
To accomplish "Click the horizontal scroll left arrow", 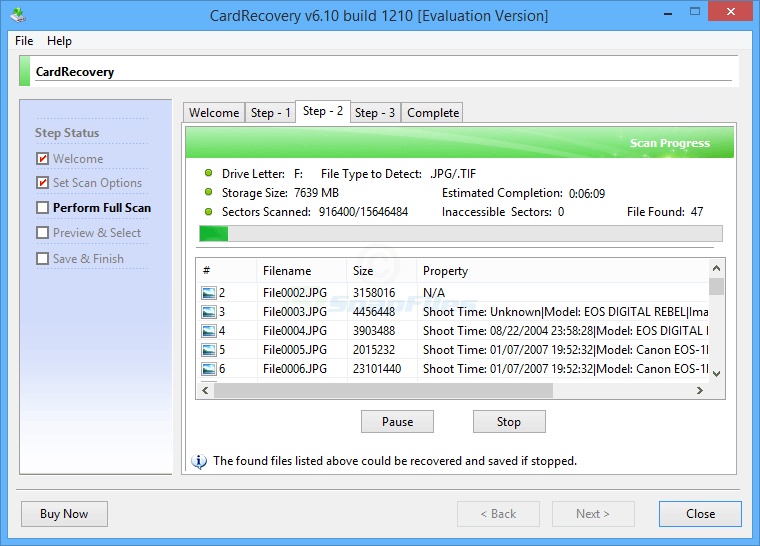I will tap(206, 390).
